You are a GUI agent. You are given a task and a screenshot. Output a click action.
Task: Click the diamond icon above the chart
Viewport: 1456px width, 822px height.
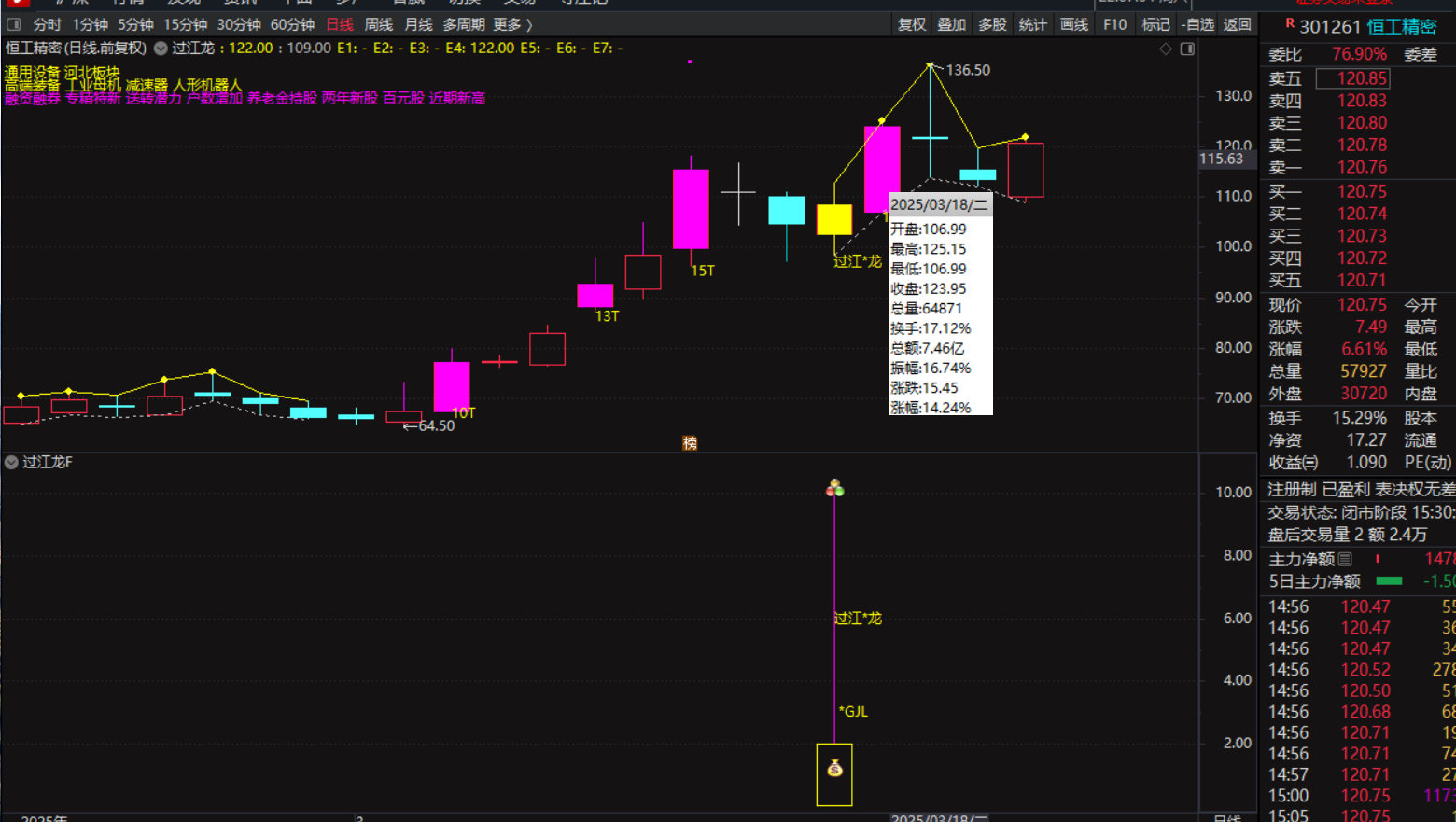tap(1166, 49)
